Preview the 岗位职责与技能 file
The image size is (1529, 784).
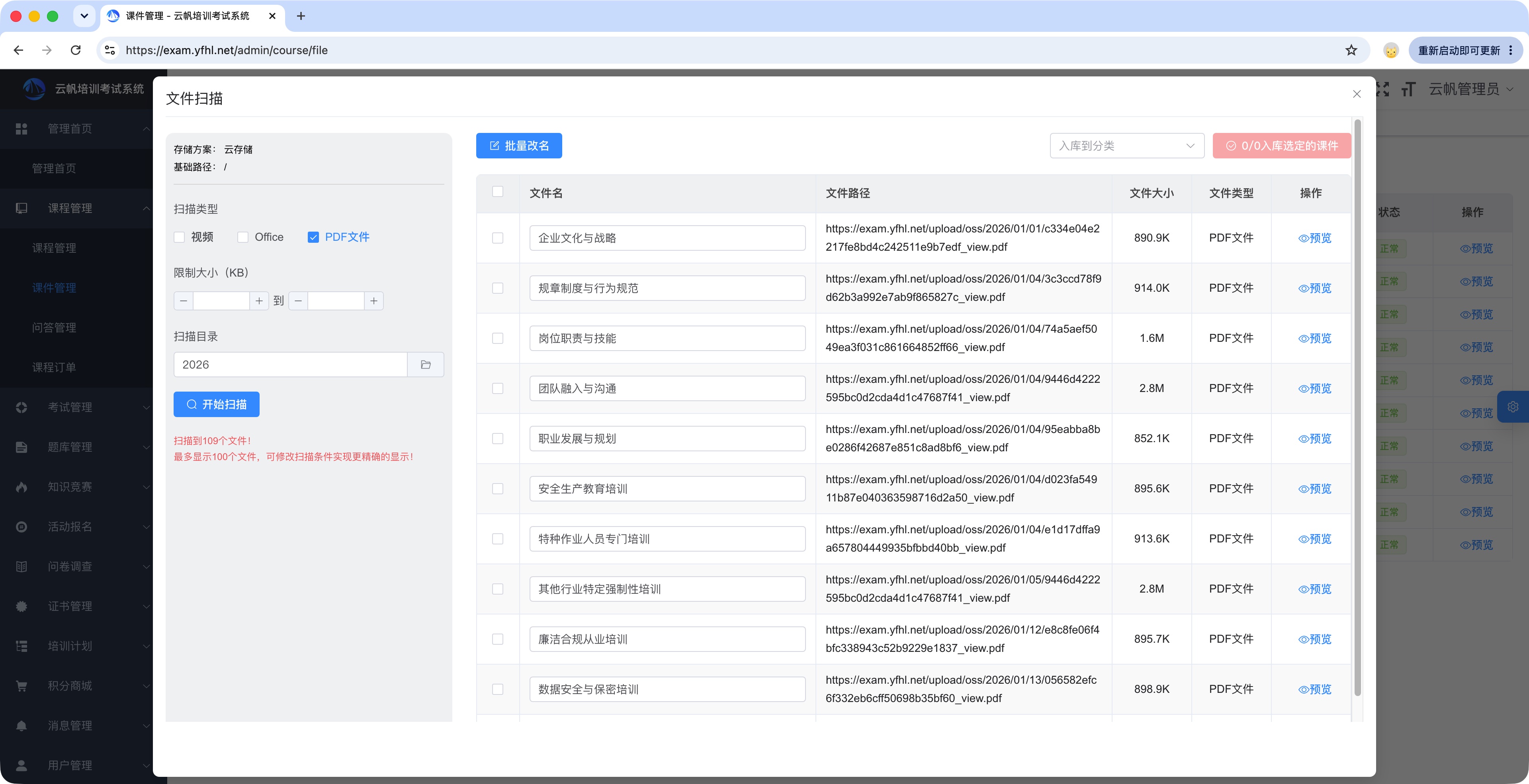point(1315,338)
